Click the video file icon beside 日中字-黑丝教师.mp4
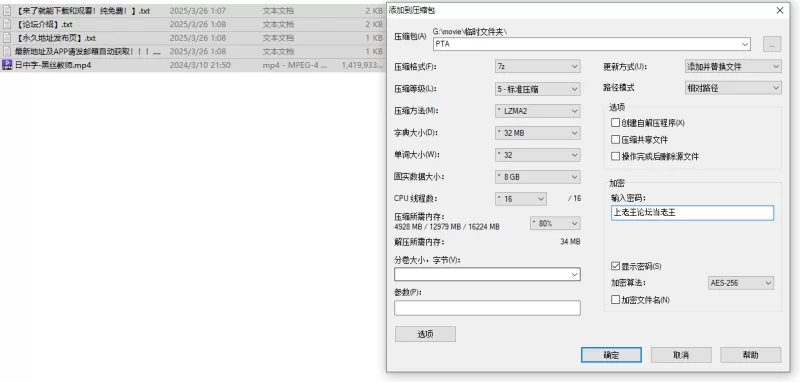Viewport: 800px width, 382px height. pyautogui.click(x=7, y=65)
